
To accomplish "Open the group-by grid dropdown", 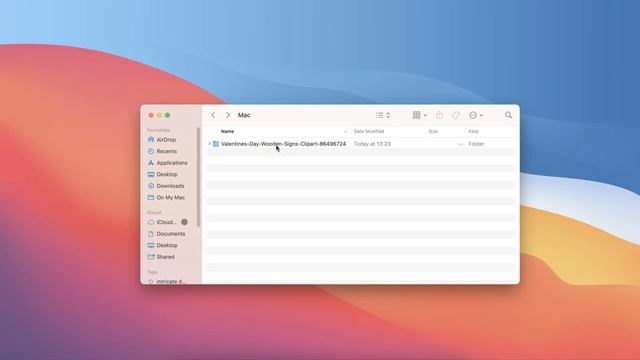I will pos(420,115).
